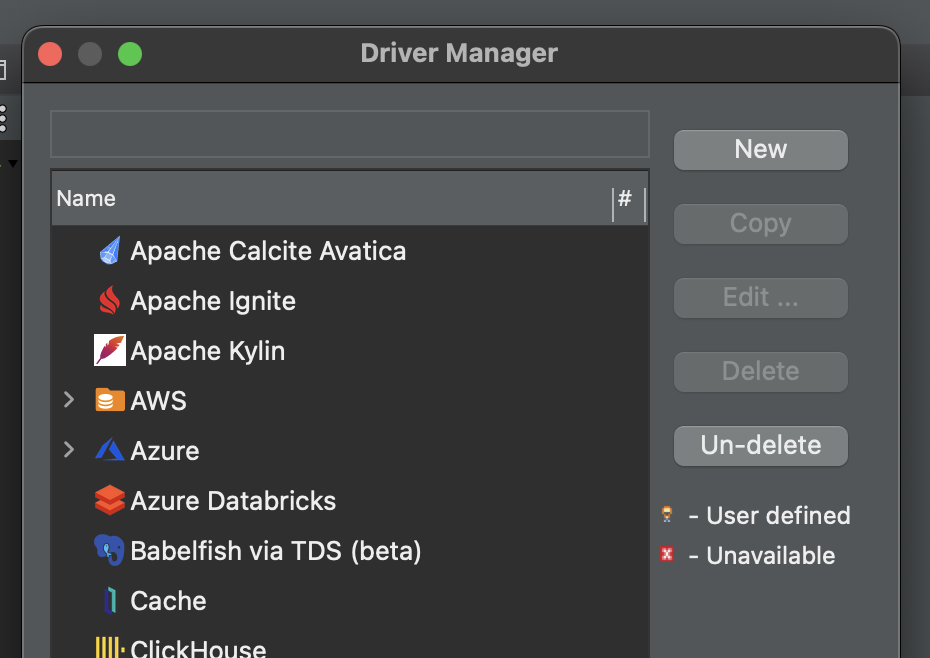The height and width of the screenshot is (658, 930).
Task: Sort by the # column header
Action: click(x=625, y=199)
